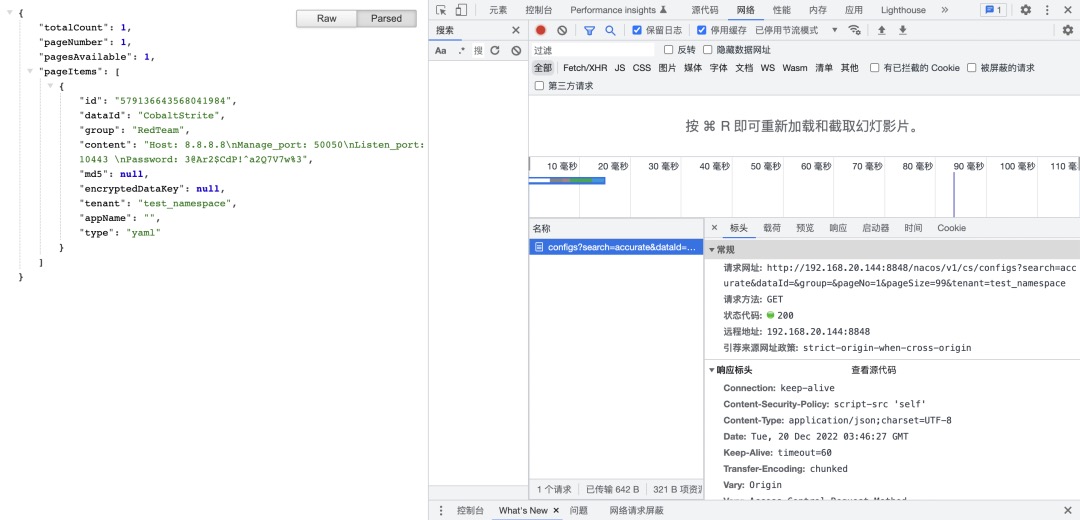Uncheck the 停用缓存 checkbox
This screenshot has width=1080, height=520.
(701, 30)
